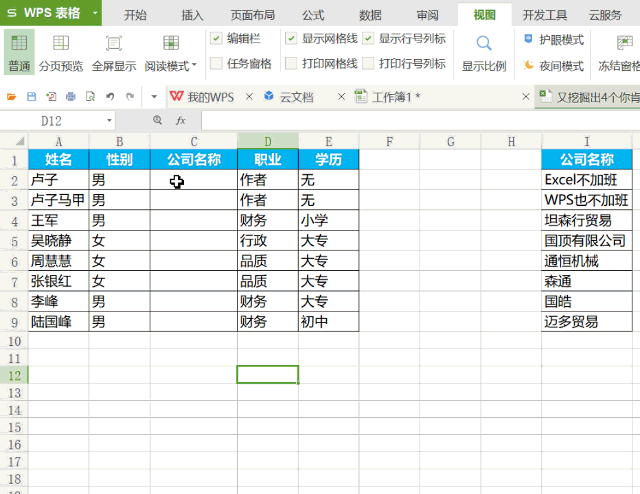Open the 开发工具 (Developer) tab
Screen dimensions: 640x494
pos(545,15)
